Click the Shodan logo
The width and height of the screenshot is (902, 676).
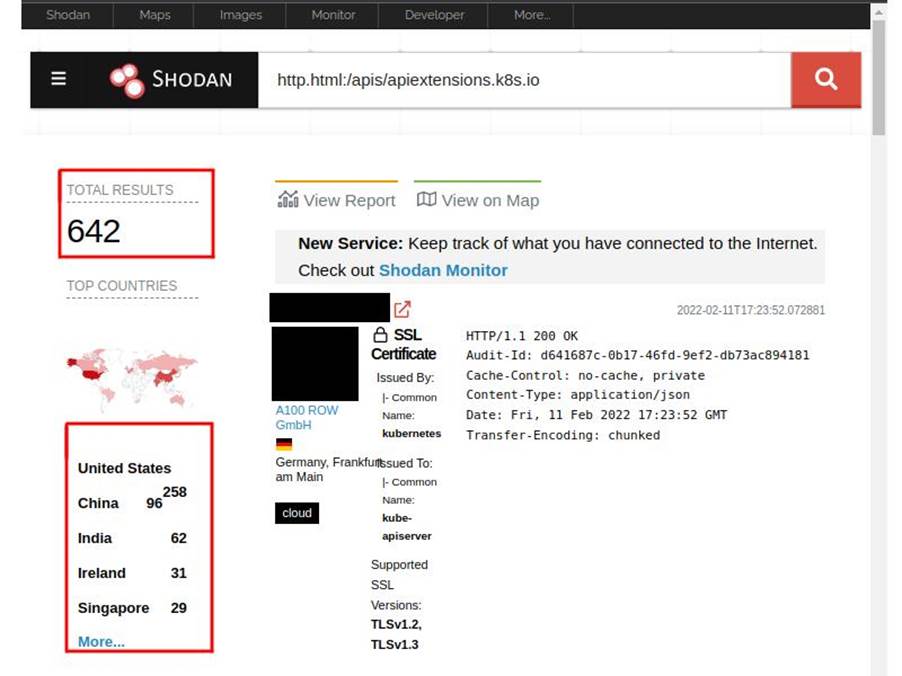click(x=171, y=80)
